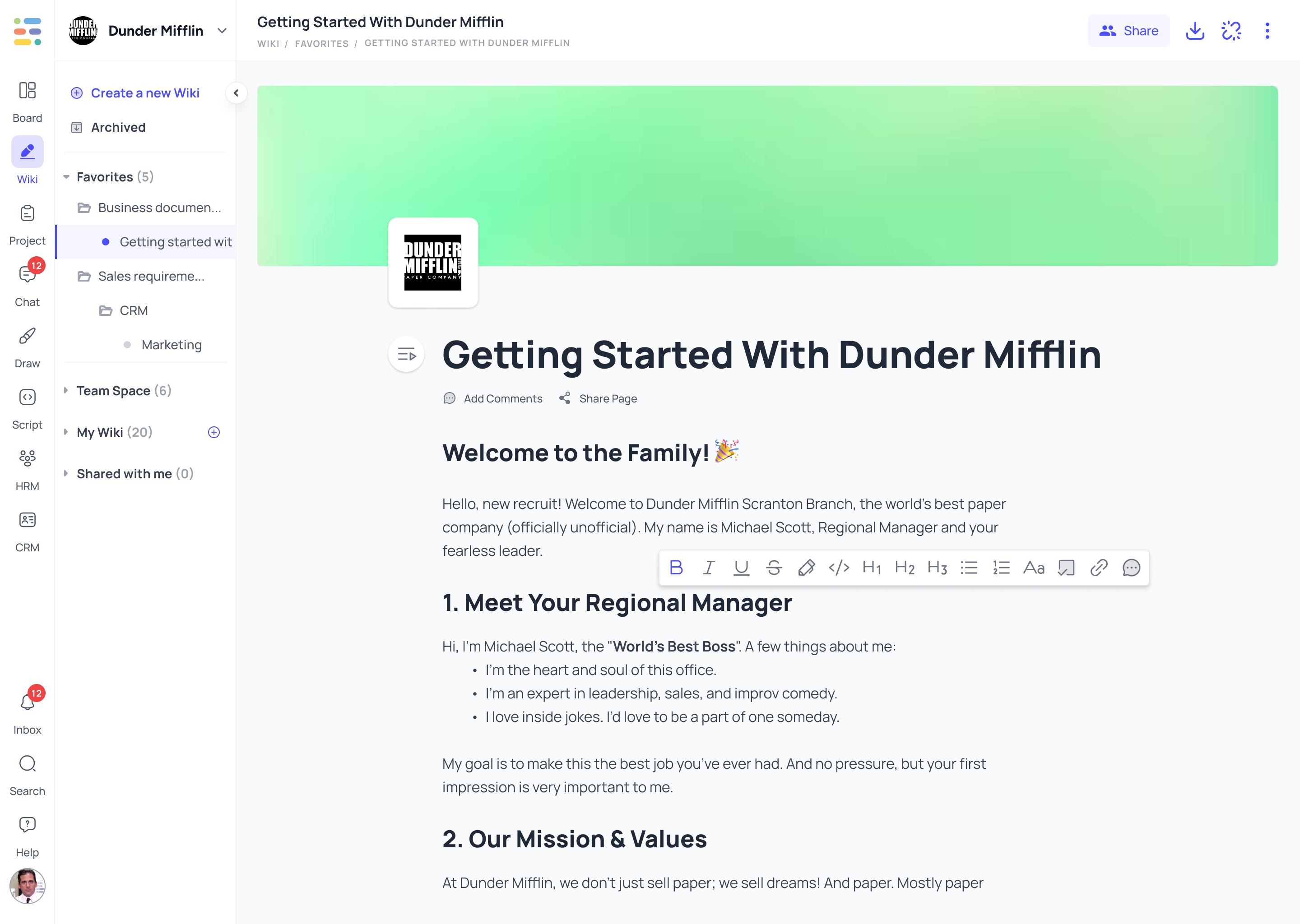Image resolution: width=1300 pixels, height=924 pixels.
Task: Set the text to Heading 1
Action: click(872, 567)
